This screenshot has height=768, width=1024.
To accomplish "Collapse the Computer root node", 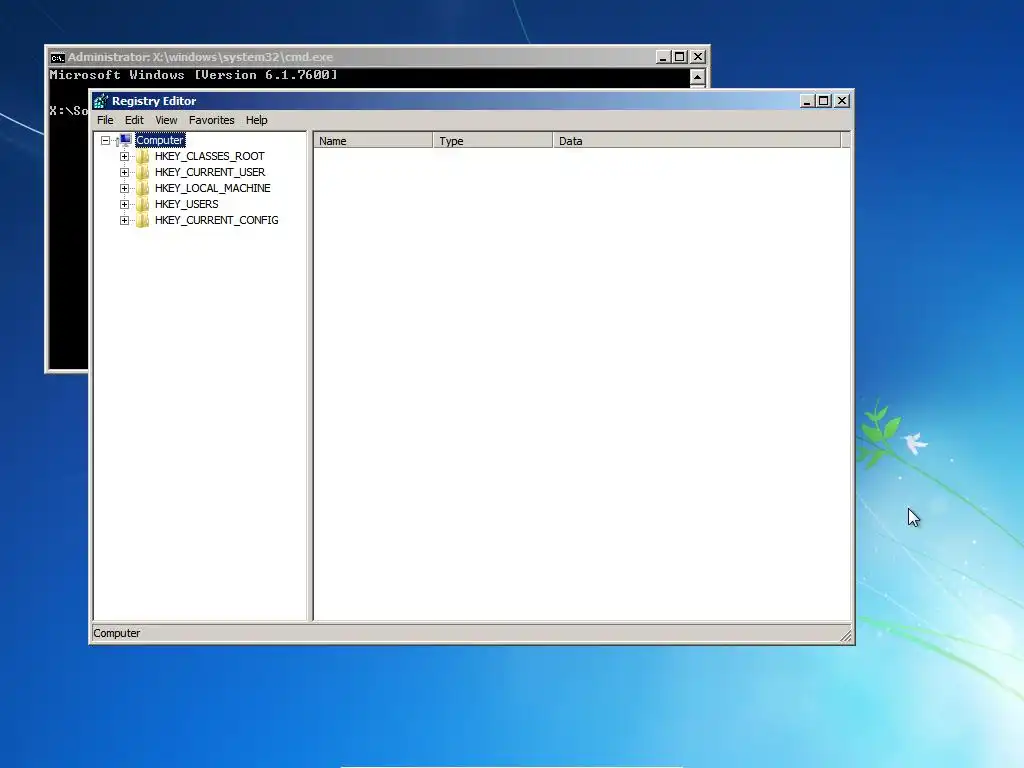I will click(105, 140).
